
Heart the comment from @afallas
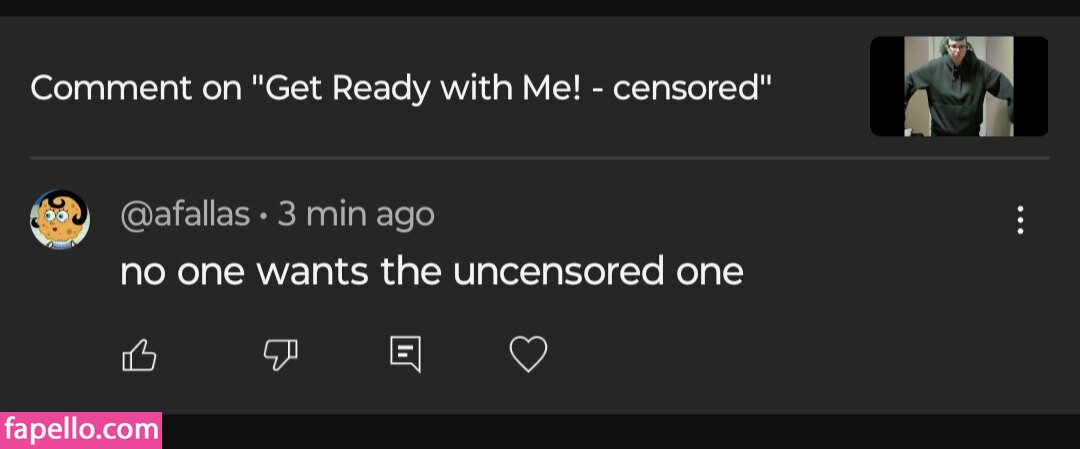(528, 354)
